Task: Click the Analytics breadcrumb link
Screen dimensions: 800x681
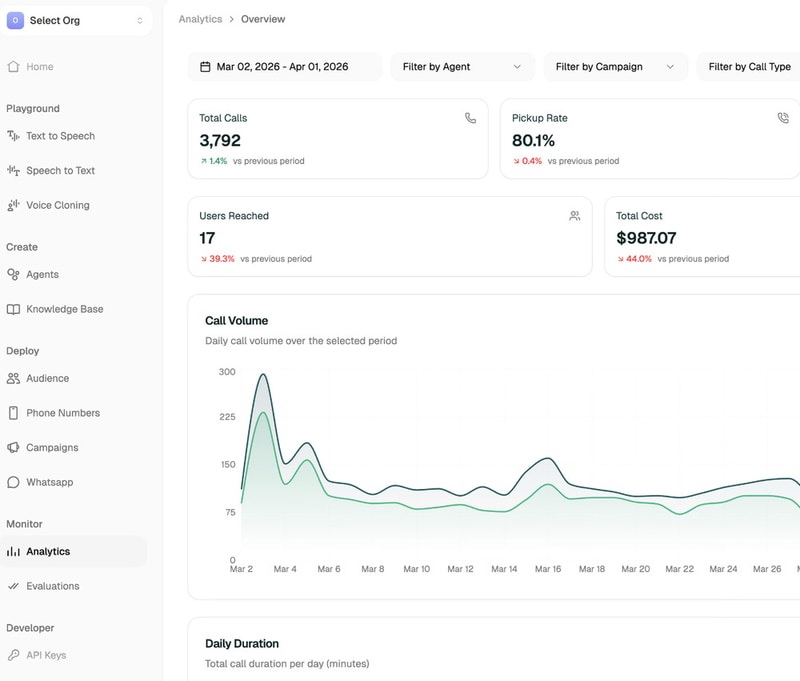Action: click(x=200, y=19)
